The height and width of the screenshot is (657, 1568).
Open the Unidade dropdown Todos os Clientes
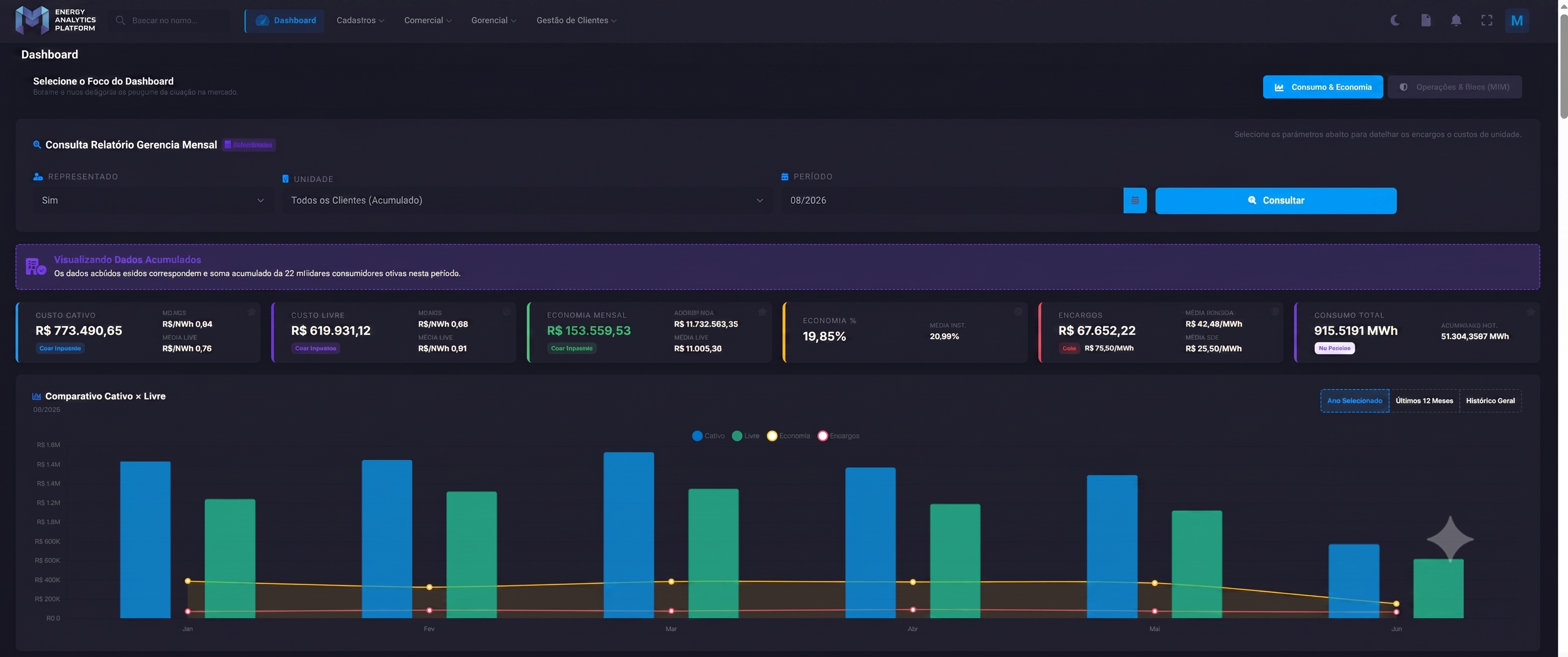click(x=527, y=201)
